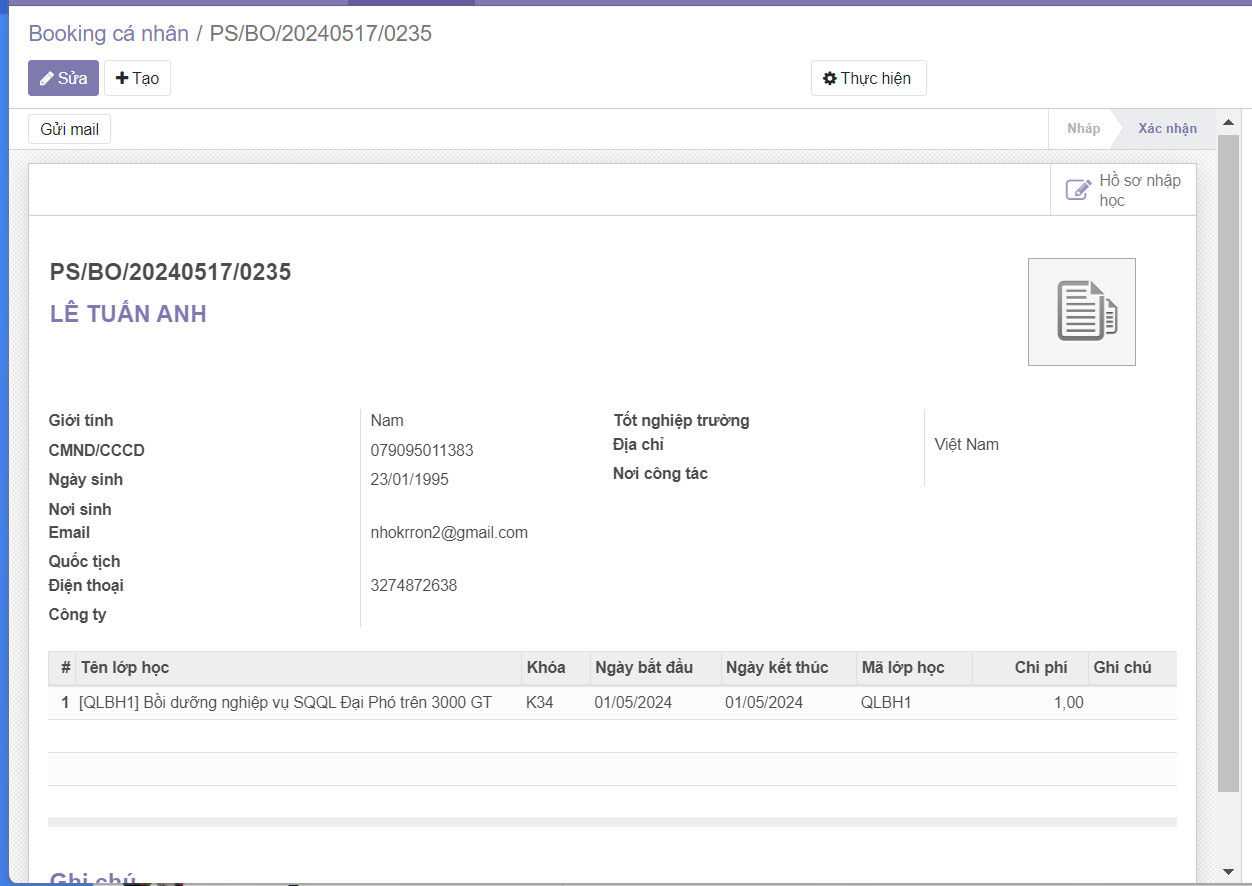Click the scrollbar up arrow
This screenshot has height=886, width=1252.
pyautogui.click(x=1228, y=123)
